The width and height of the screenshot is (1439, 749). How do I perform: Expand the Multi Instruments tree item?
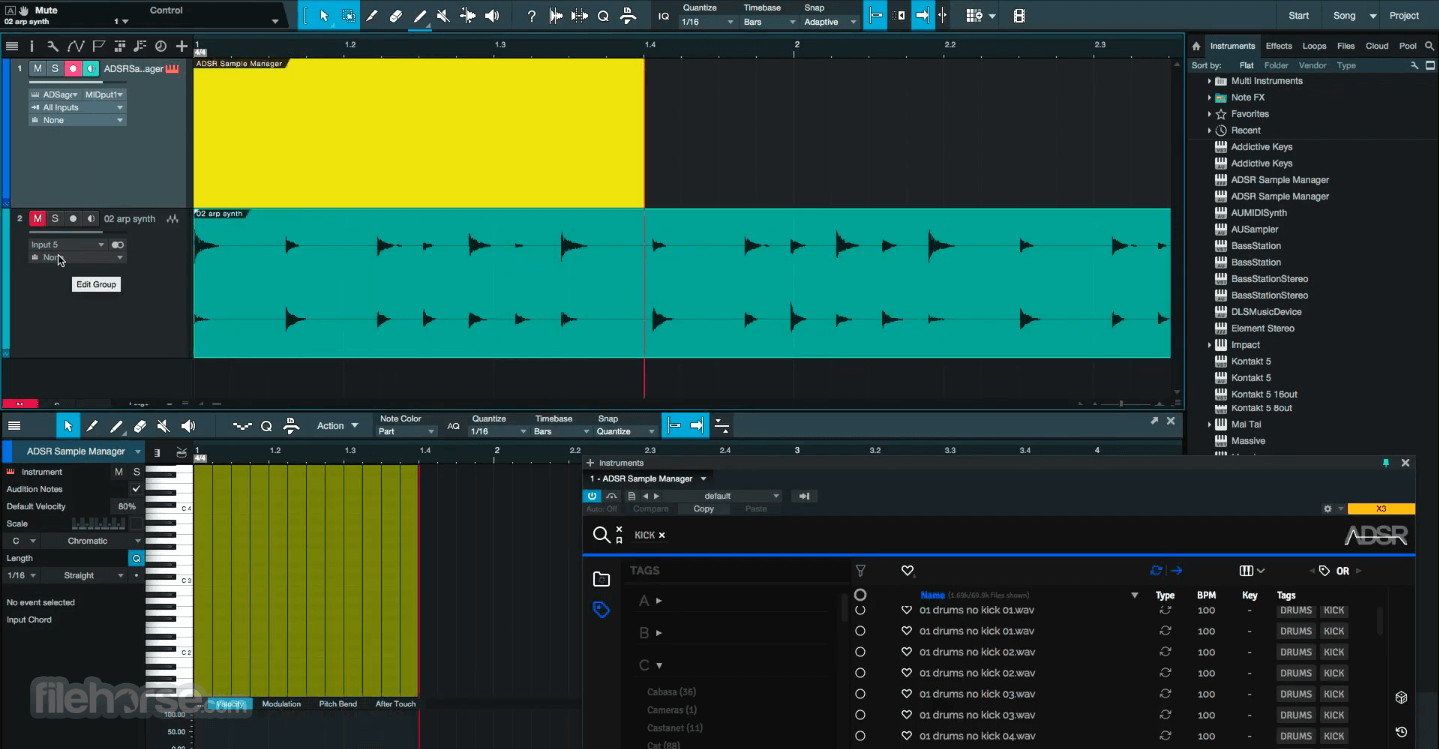pyautogui.click(x=1209, y=81)
